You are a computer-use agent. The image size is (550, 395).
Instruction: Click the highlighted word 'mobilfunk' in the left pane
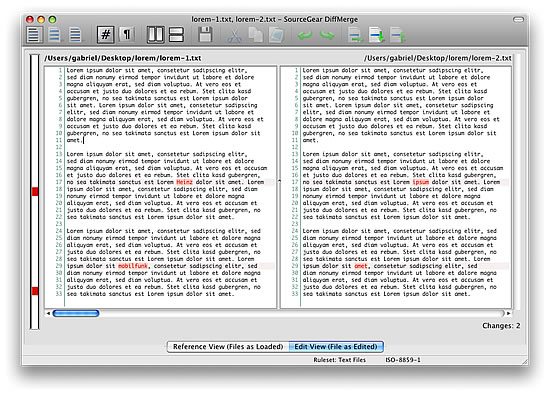coord(133,266)
